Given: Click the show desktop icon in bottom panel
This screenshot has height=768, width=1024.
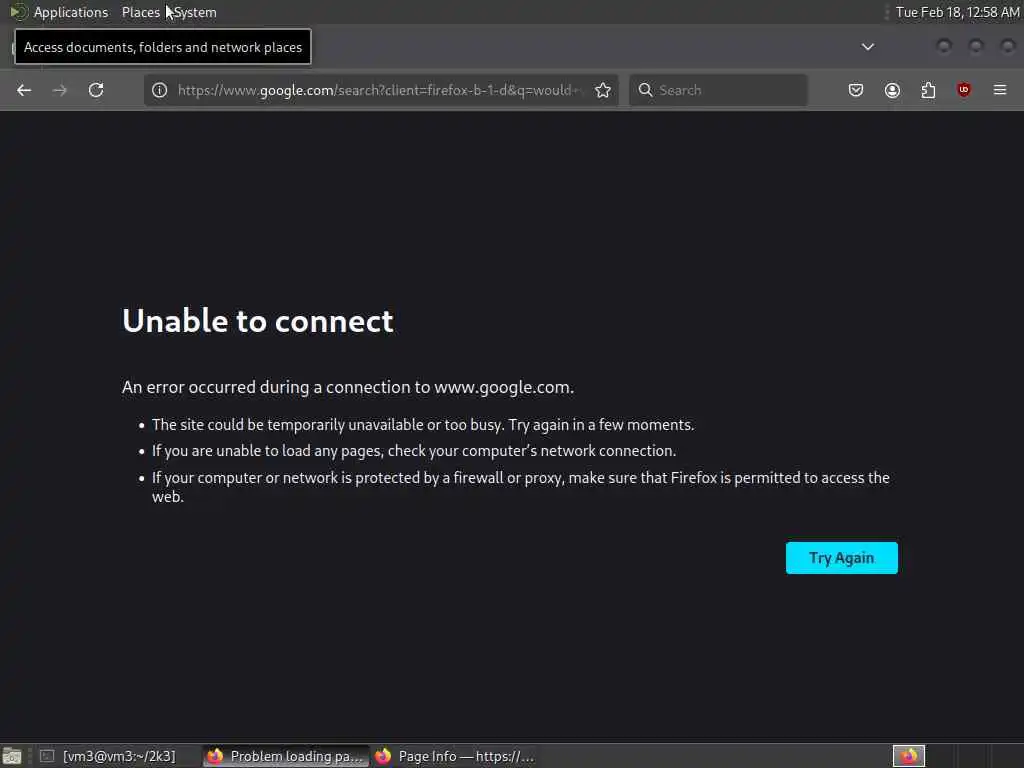Looking at the screenshot, I should click(12, 756).
